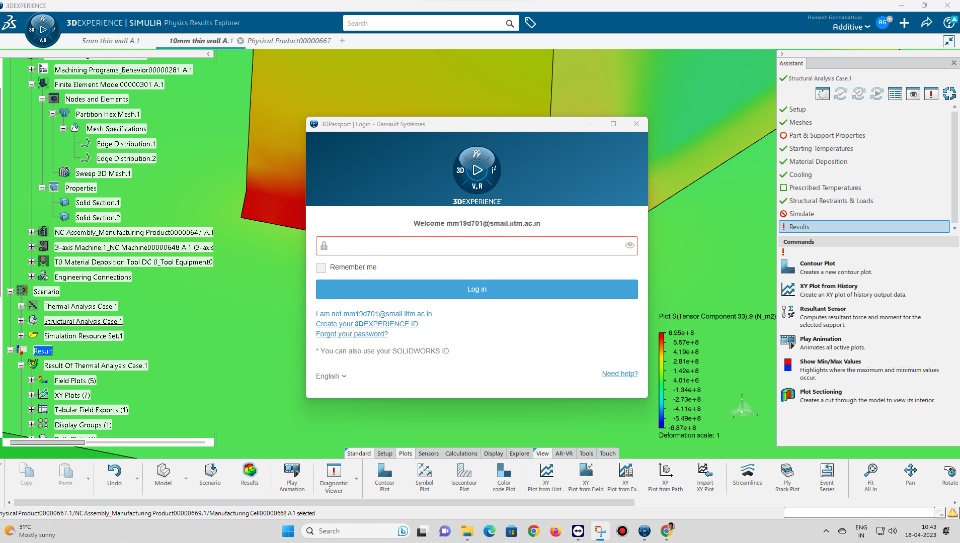Click the color legend bar of the plot
Viewport: 960px width, 543px height.
(x=662, y=380)
